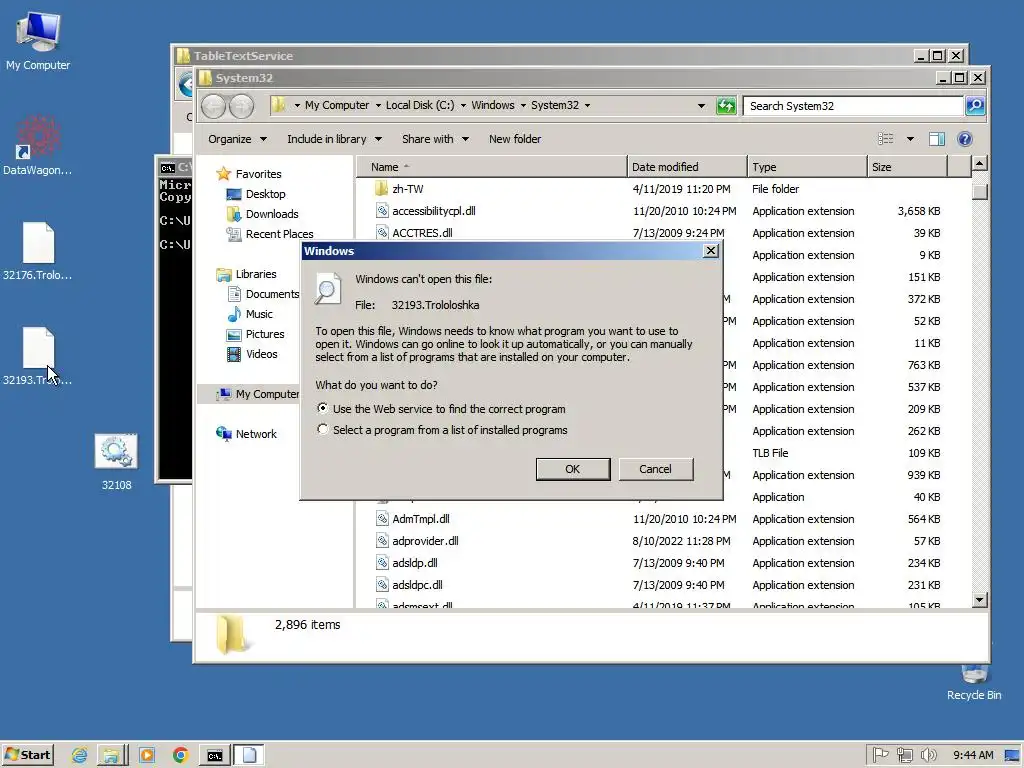The width and height of the screenshot is (1024, 768).
Task: Select the zh-TW folder icon
Action: pos(382,189)
